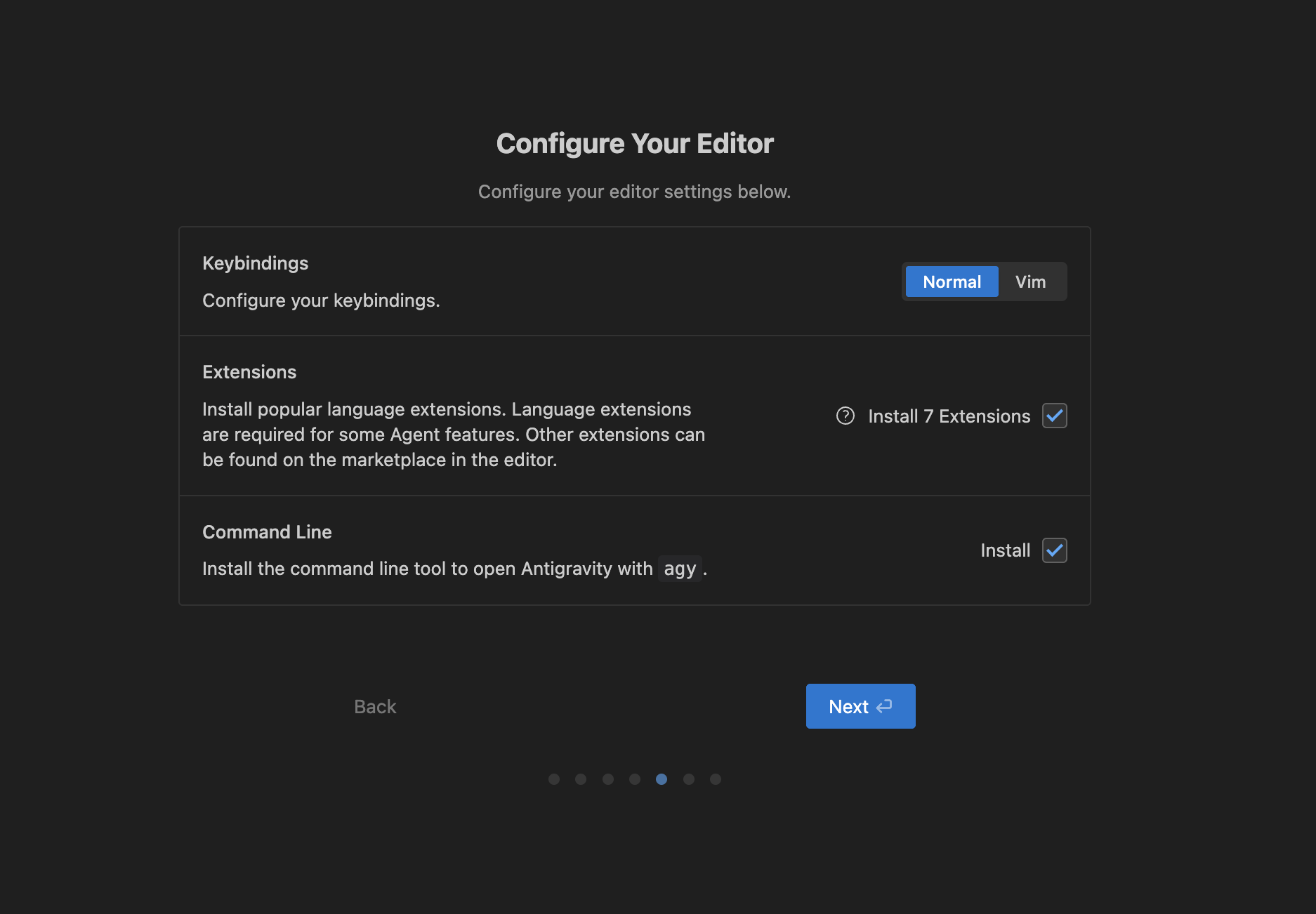
Task: Click the question mark help icon near extensions
Action: [x=845, y=416]
